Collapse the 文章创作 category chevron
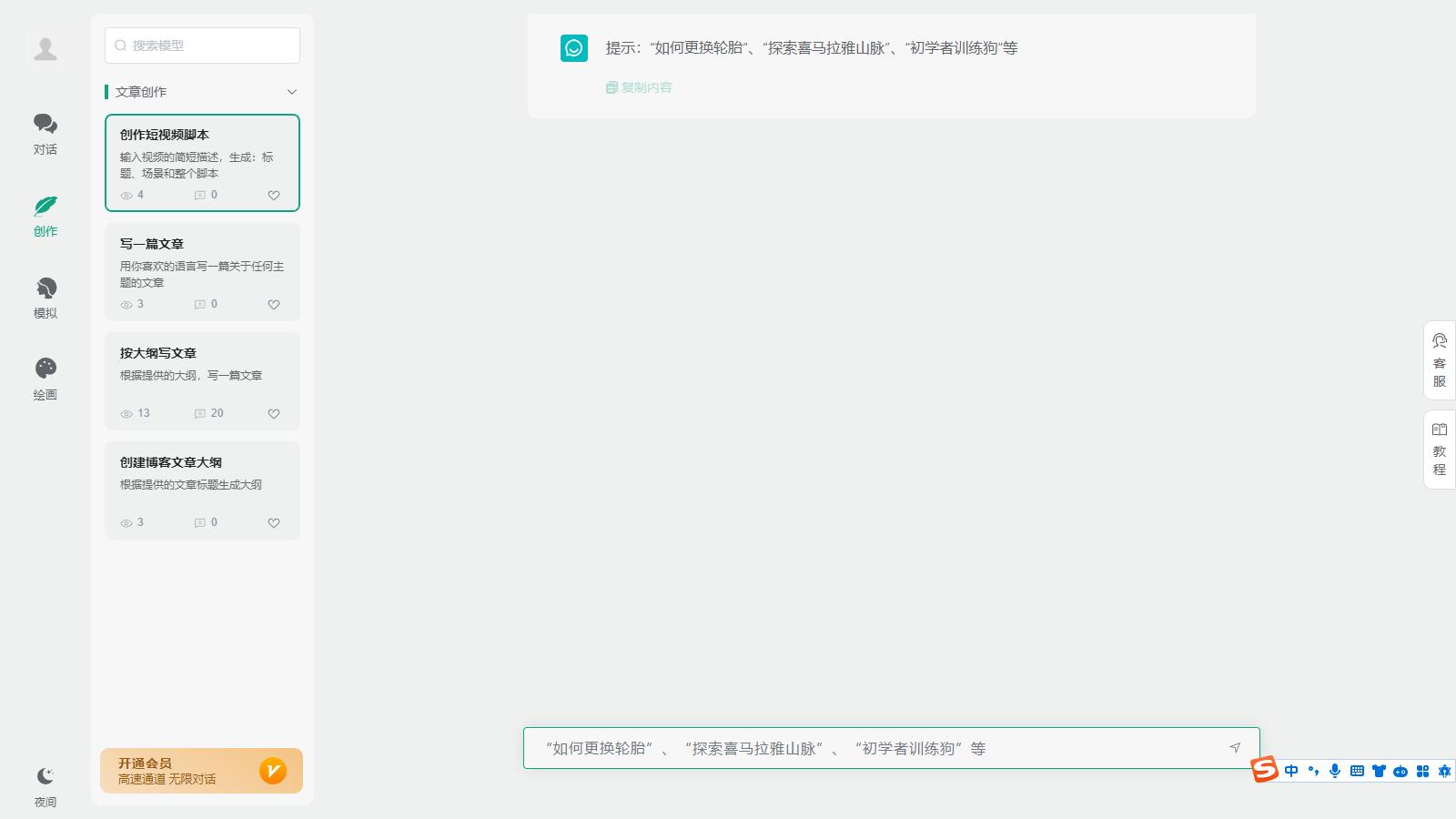The height and width of the screenshot is (819, 1456). pyautogui.click(x=292, y=92)
